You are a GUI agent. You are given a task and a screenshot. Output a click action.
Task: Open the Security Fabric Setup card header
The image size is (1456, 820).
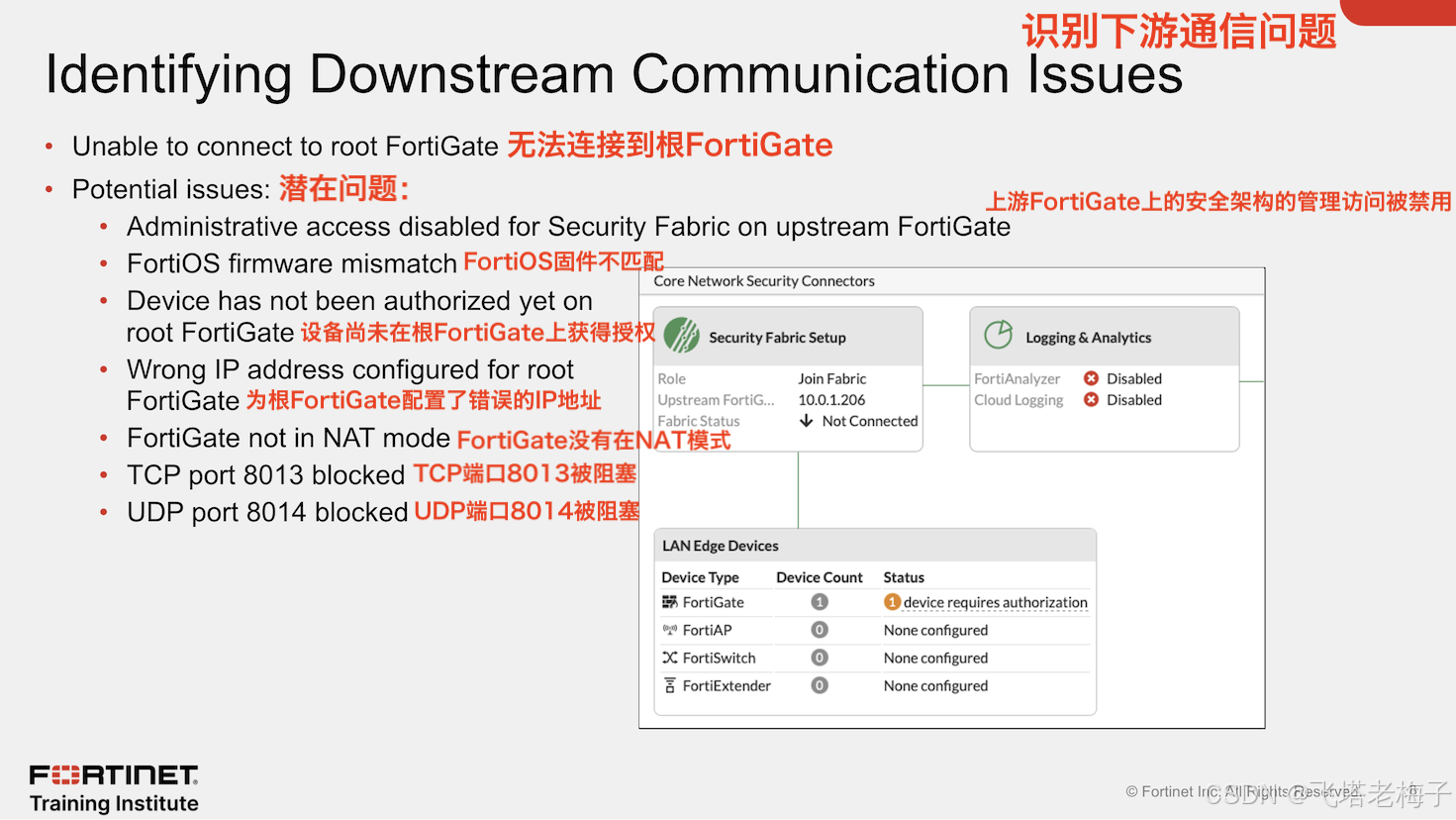[x=788, y=337]
